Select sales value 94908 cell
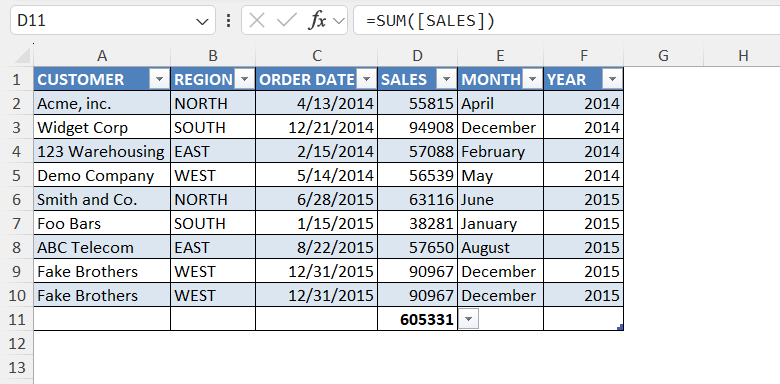 [x=418, y=127]
